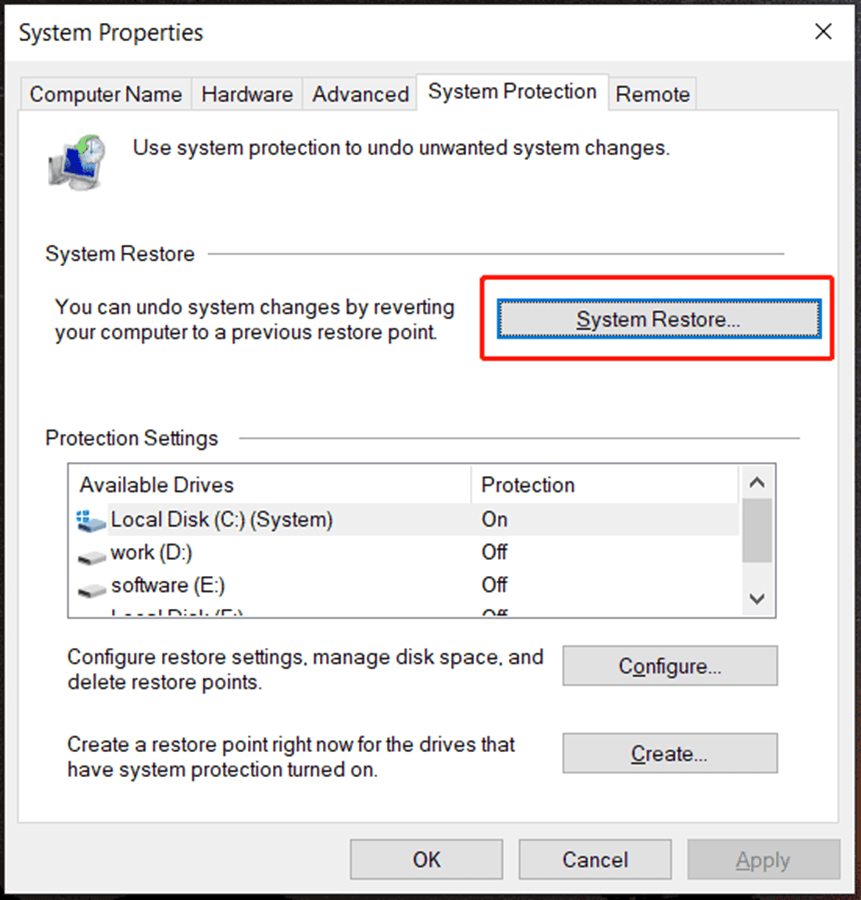The image size is (861, 900).
Task: Select the Local Disk (C:) drive icon
Action: click(91, 520)
